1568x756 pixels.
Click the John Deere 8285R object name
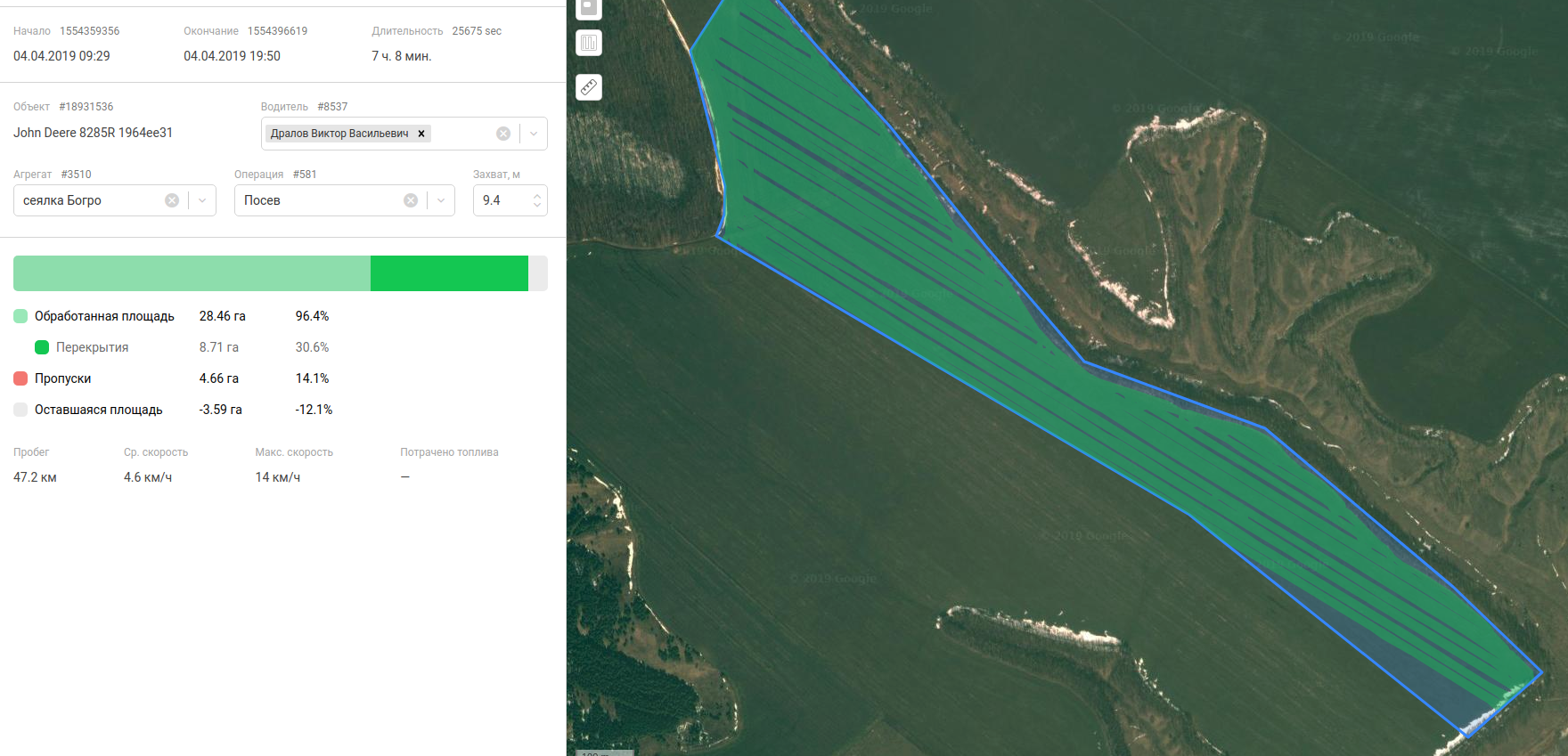(93, 133)
